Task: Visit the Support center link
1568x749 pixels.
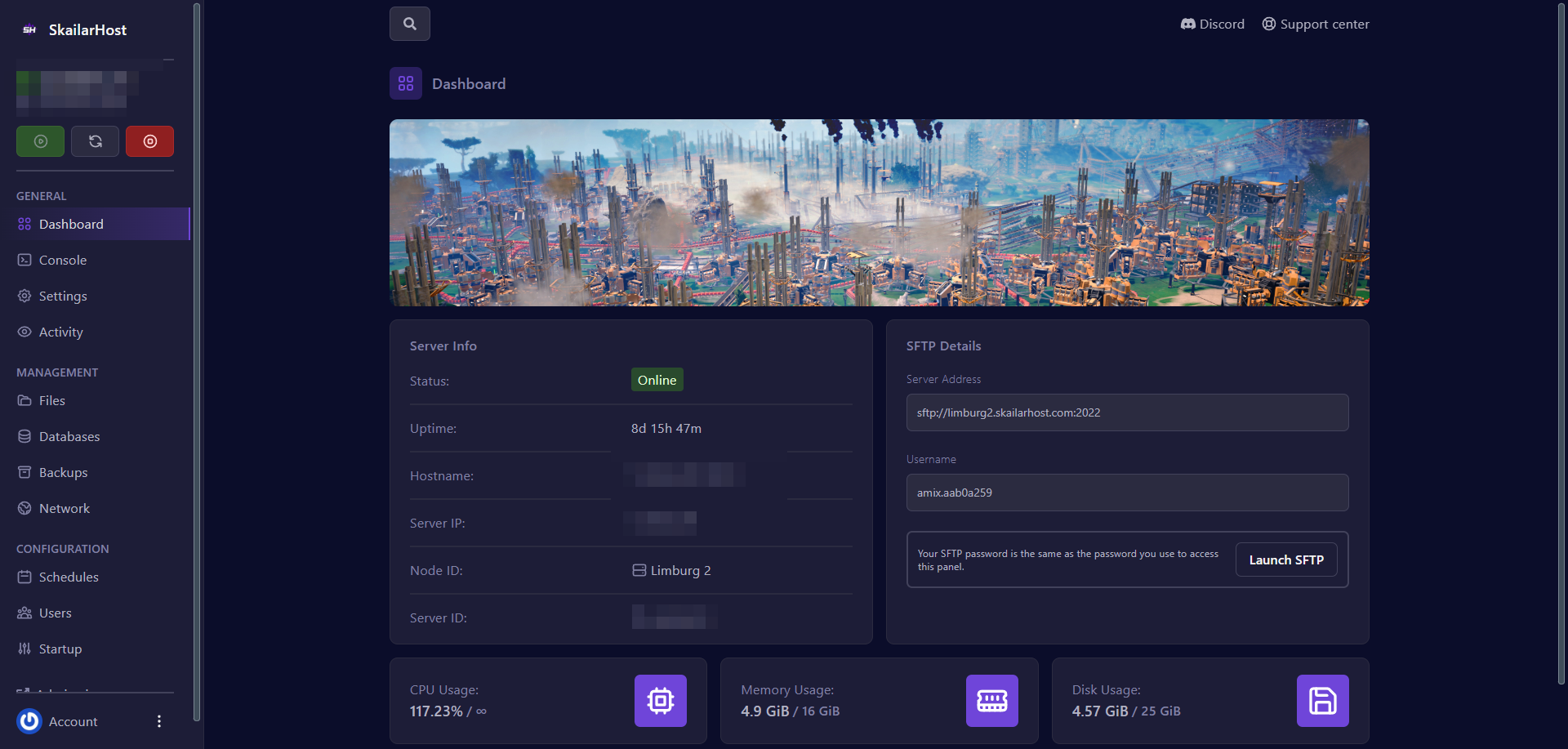Action: pyautogui.click(x=1315, y=24)
